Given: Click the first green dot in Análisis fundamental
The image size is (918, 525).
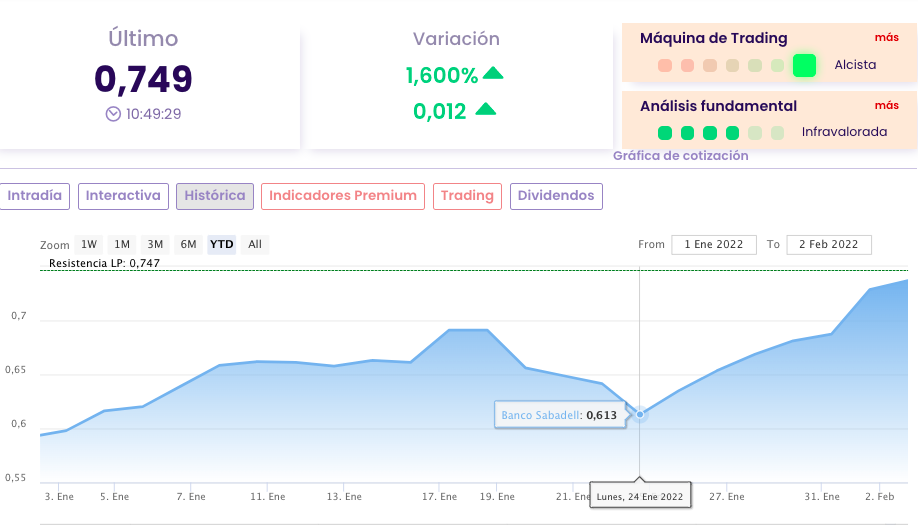Looking at the screenshot, I should [665, 132].
